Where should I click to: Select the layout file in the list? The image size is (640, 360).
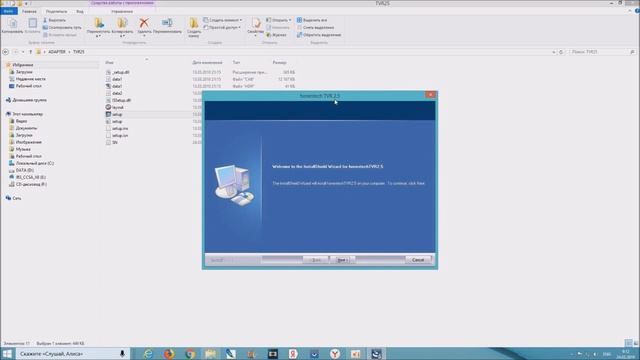point(118,107)
